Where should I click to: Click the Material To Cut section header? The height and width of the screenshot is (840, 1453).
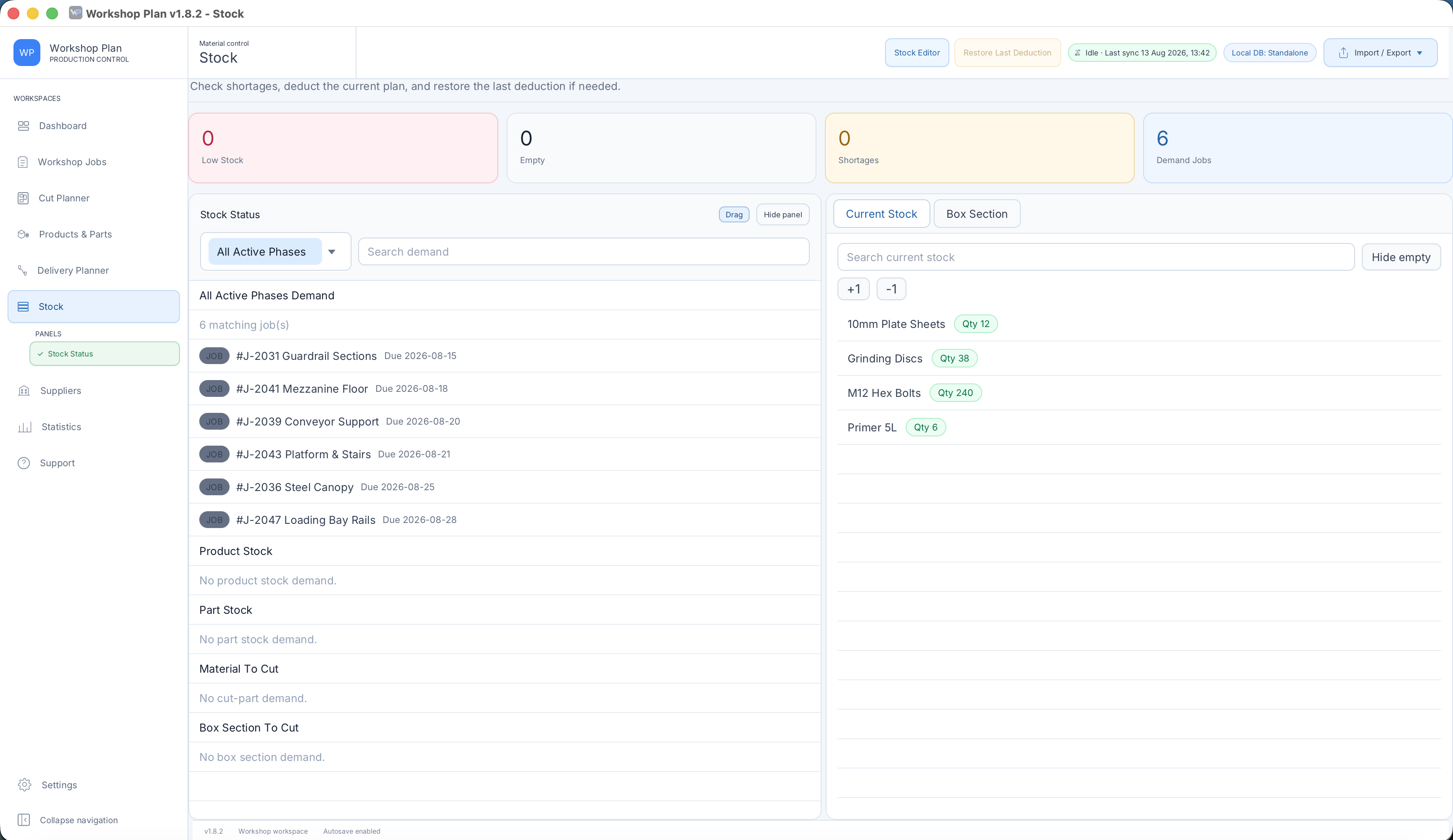tap(239, 669)
